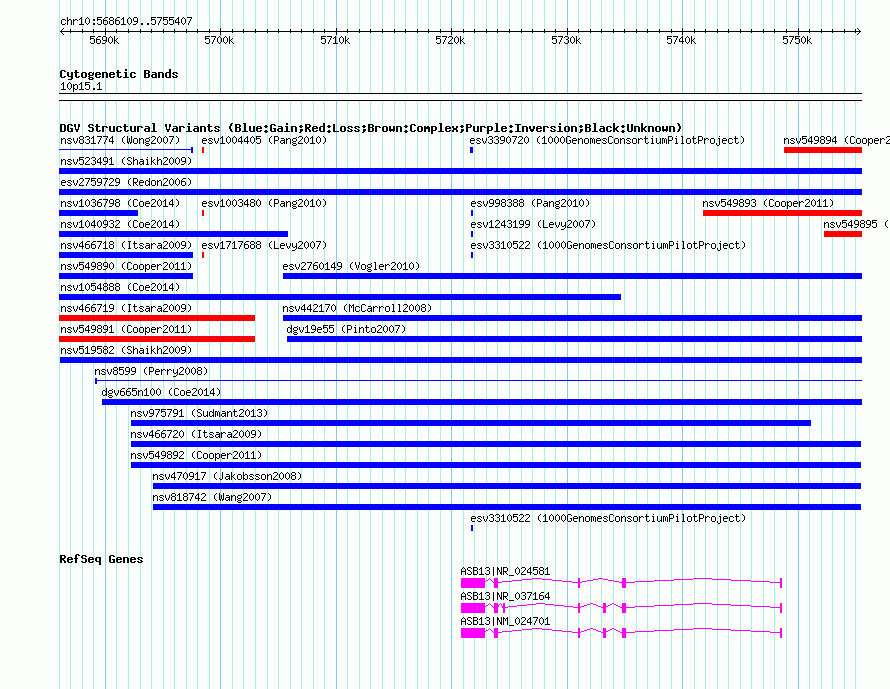The width and height of the screenshot is (890, 689).
Task: Open variant nsv1036798 (Coe2014)
Action: point(120,203)
